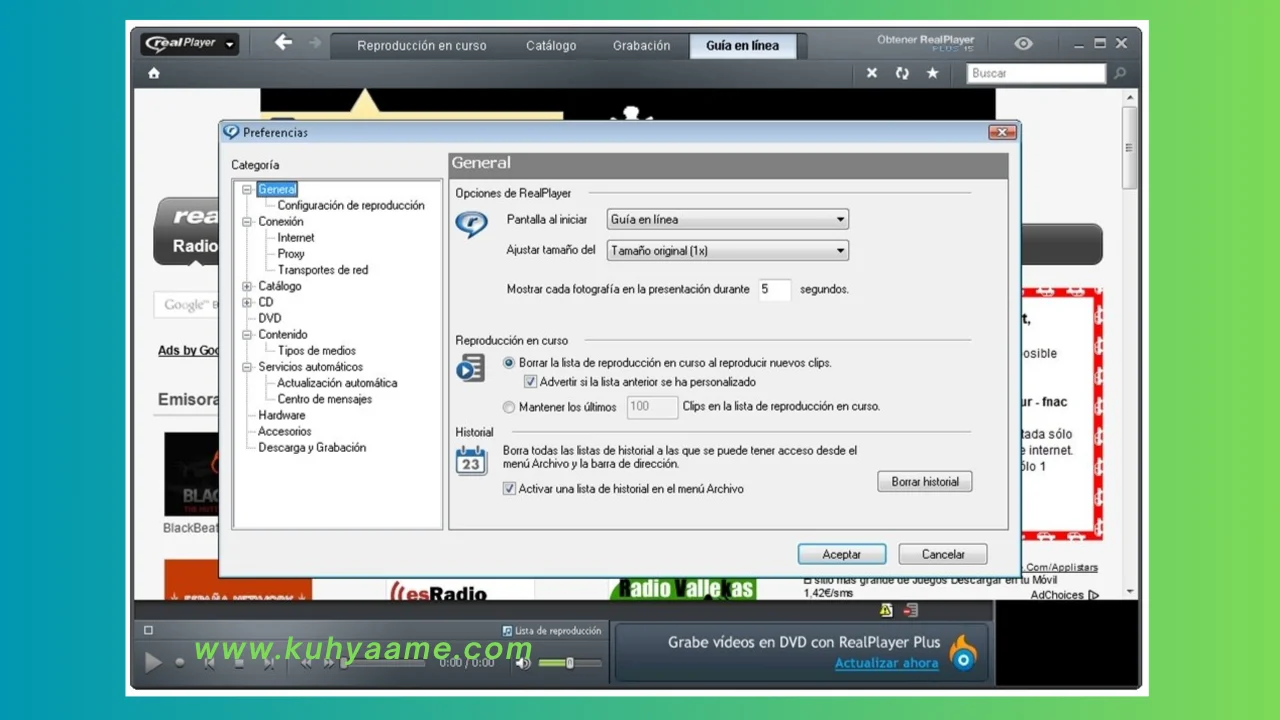Click the DVD burn flame icon
Screen dimensions: 1280x720
963,653
